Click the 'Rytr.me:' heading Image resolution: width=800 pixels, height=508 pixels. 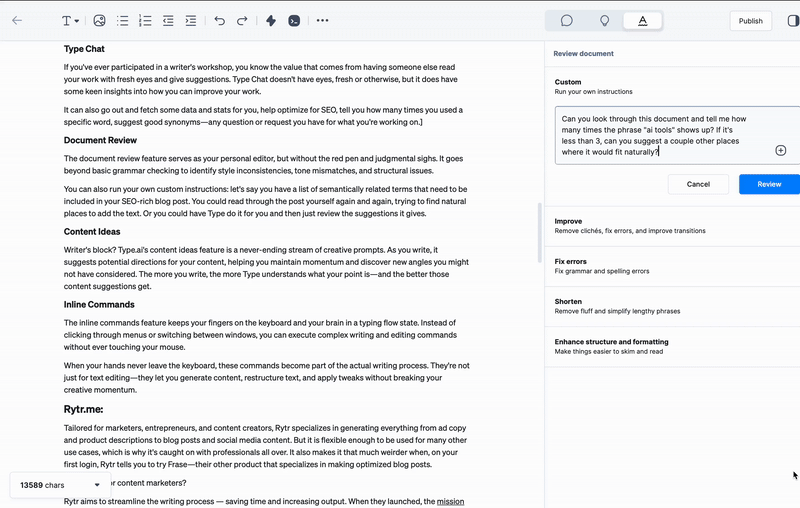click(84, 409)
